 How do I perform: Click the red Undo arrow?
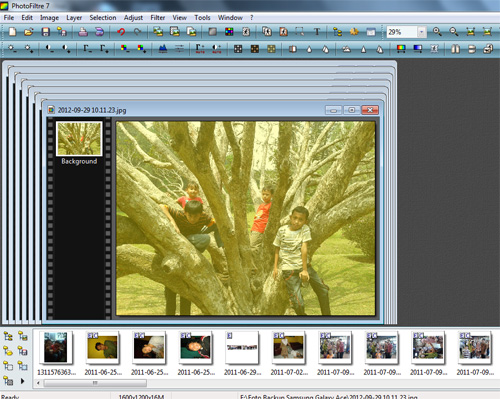click(x=121, y=32)
